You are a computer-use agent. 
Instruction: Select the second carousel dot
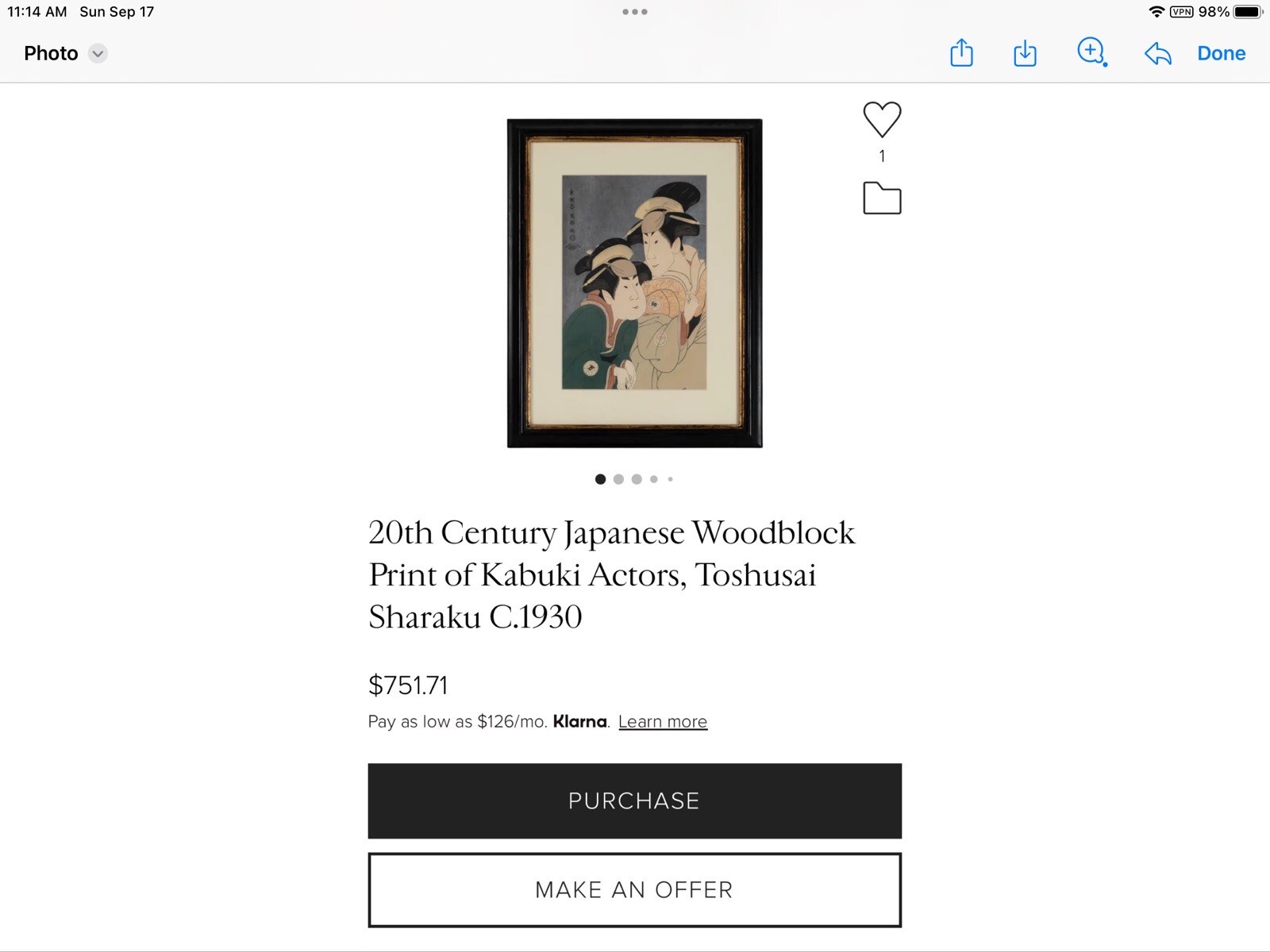pos(618,479)
